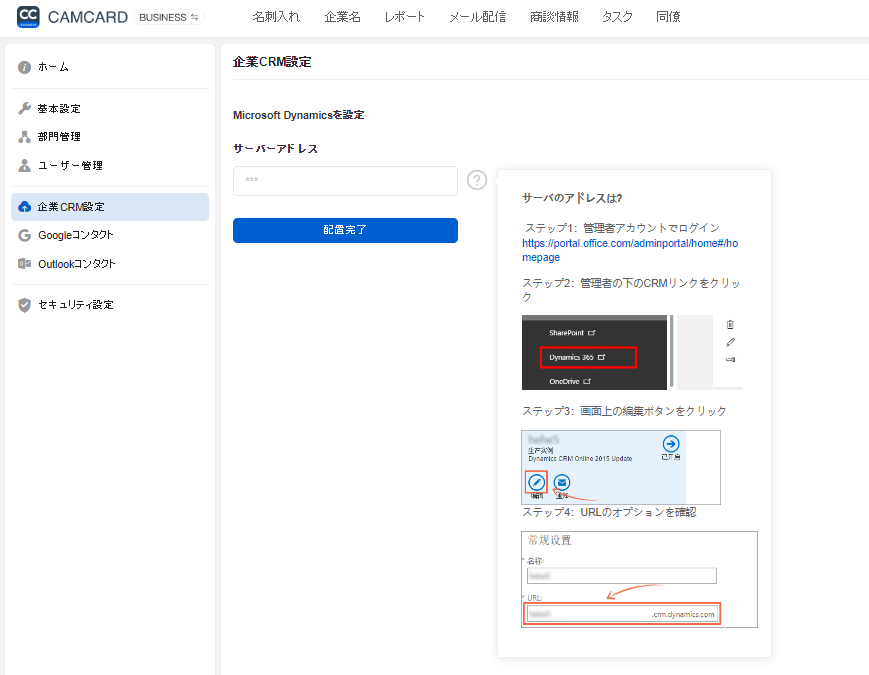Image resolution: width=869 pixels, height=675 pixels.
Task: Open the タスク menu
Action: pyautogui.click(x=617, y=17)
